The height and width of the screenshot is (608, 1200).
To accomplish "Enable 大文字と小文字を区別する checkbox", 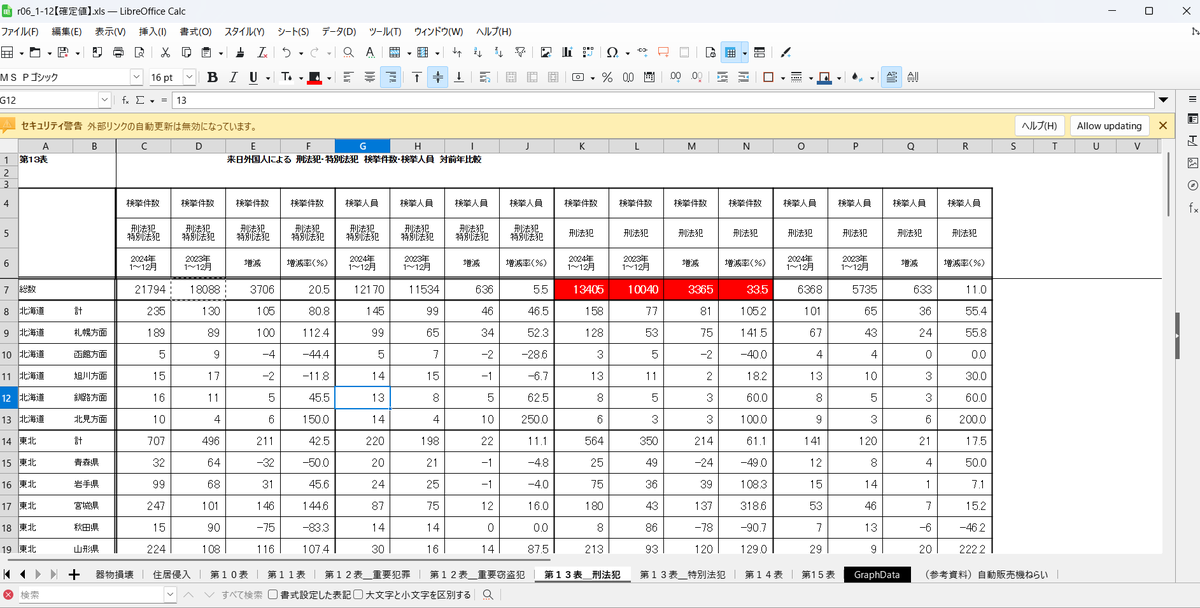I will pos(357,594).
